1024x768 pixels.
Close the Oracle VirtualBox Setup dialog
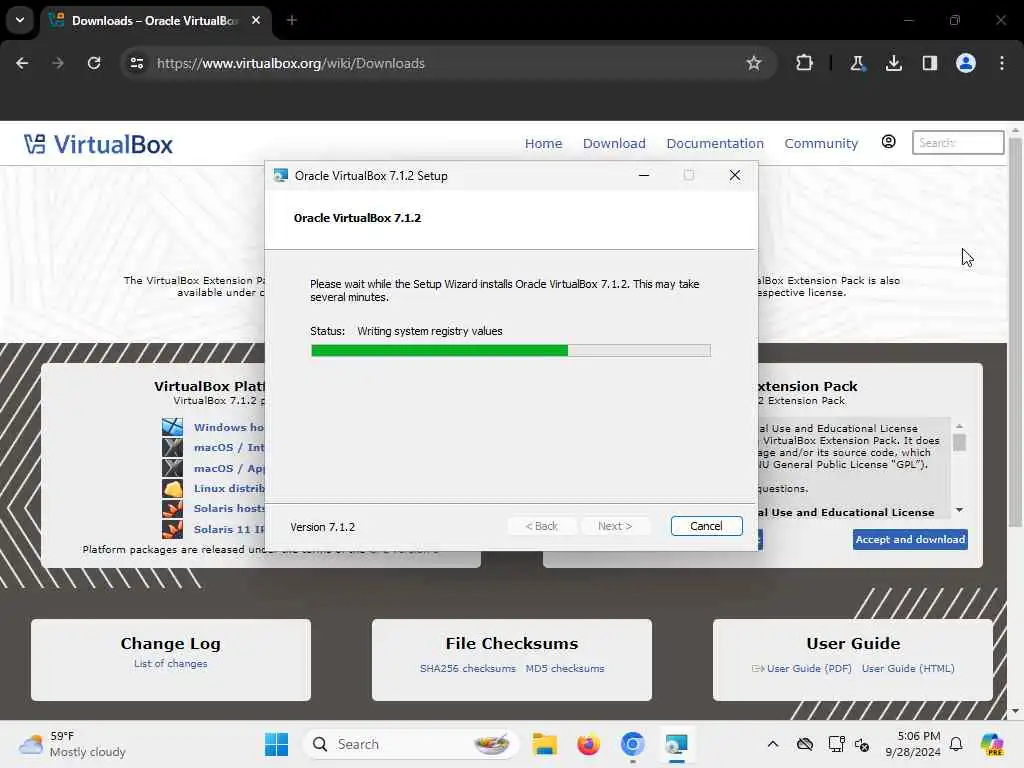coord(735,175)
